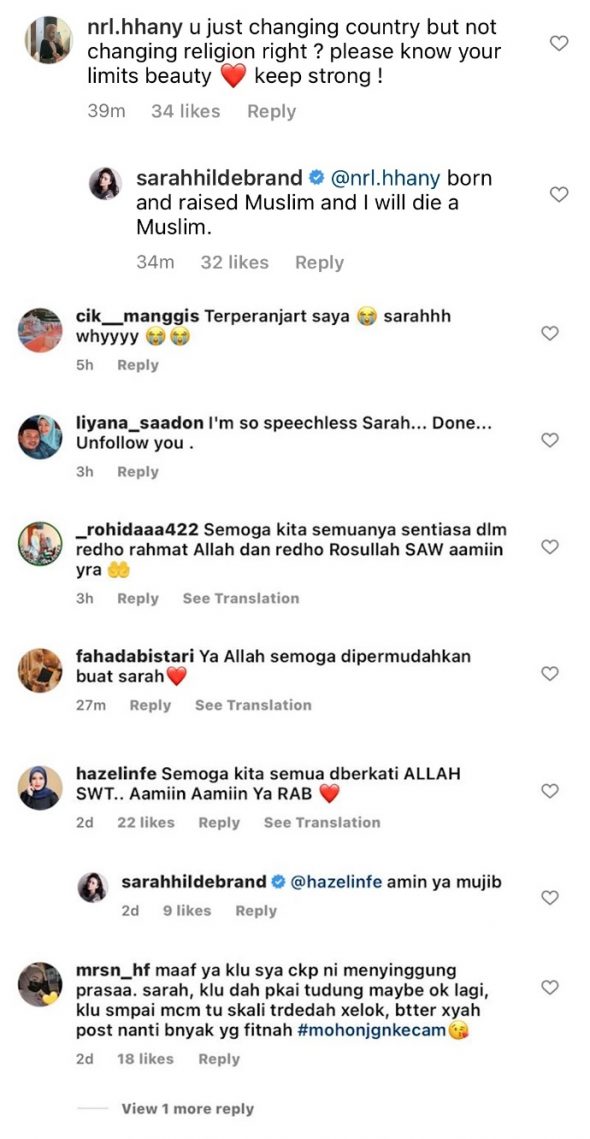Like the nrl.hhany comment with heart icon
590x1139 pixels.
click(559, 44)
